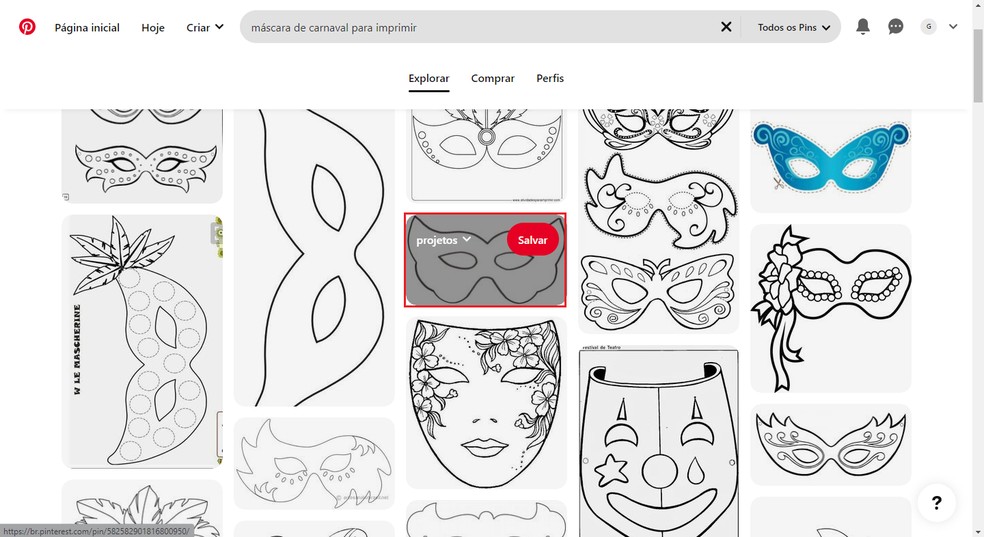Go to Página inicial
This screenshot has width=984, height=537.
click(87, 27)
